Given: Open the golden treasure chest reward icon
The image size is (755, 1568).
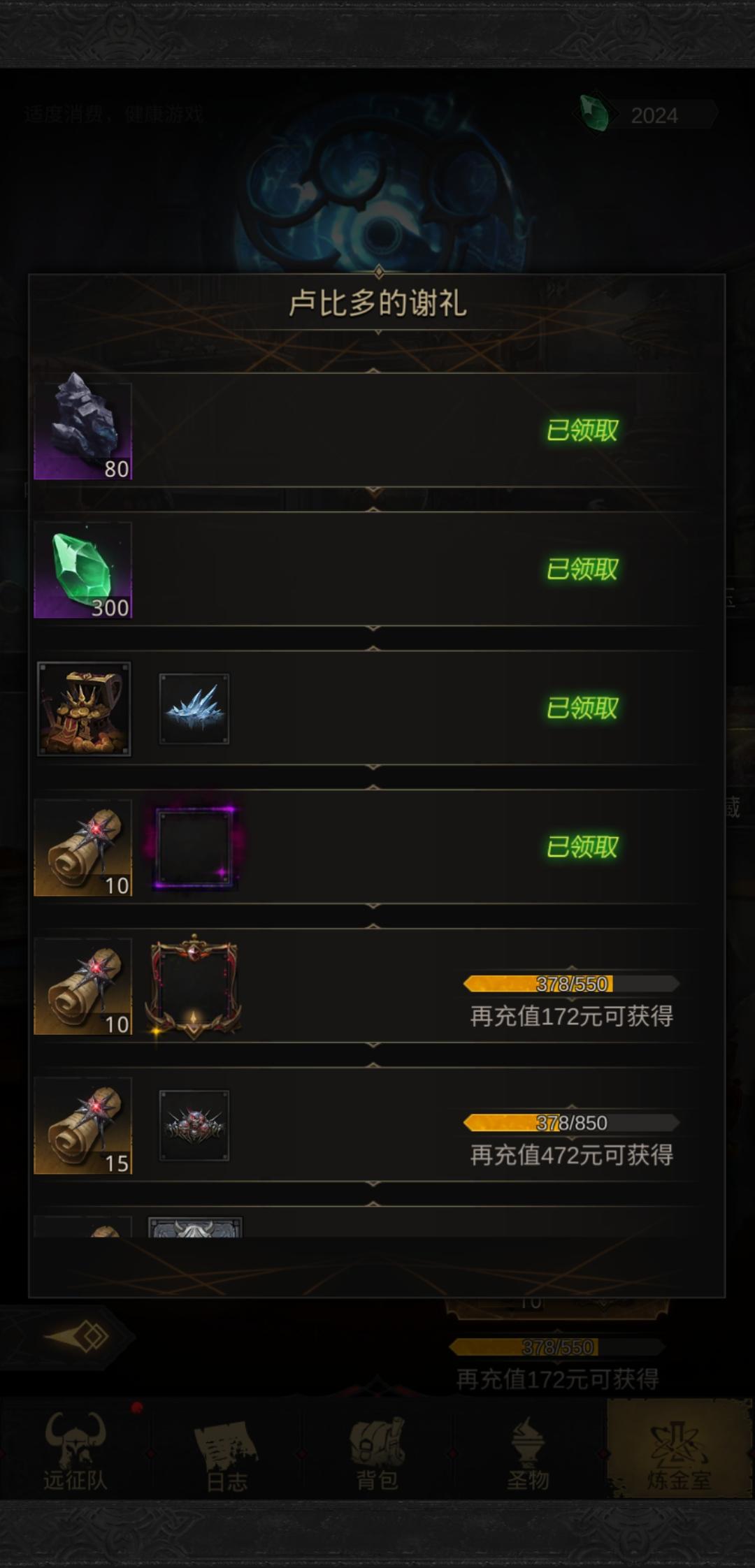Looking at the screenshot, I should [x=84, y=709].
